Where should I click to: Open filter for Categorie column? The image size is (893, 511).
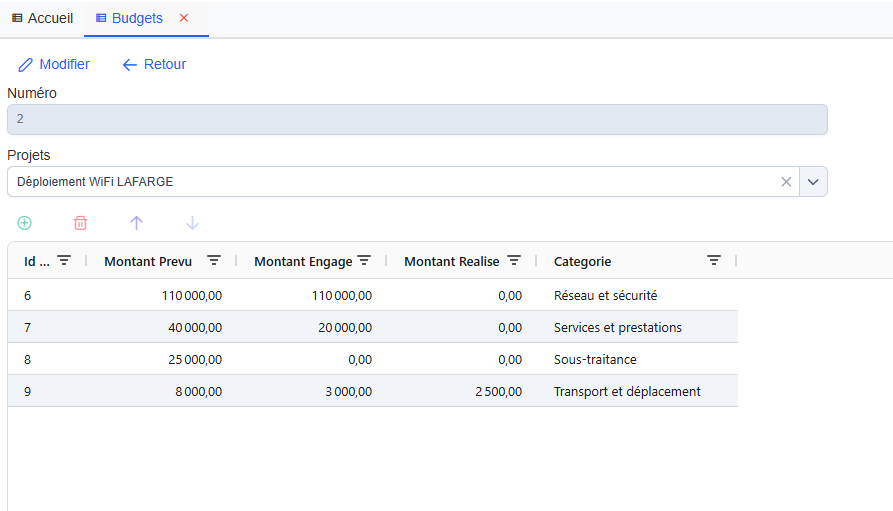point(714,260)
